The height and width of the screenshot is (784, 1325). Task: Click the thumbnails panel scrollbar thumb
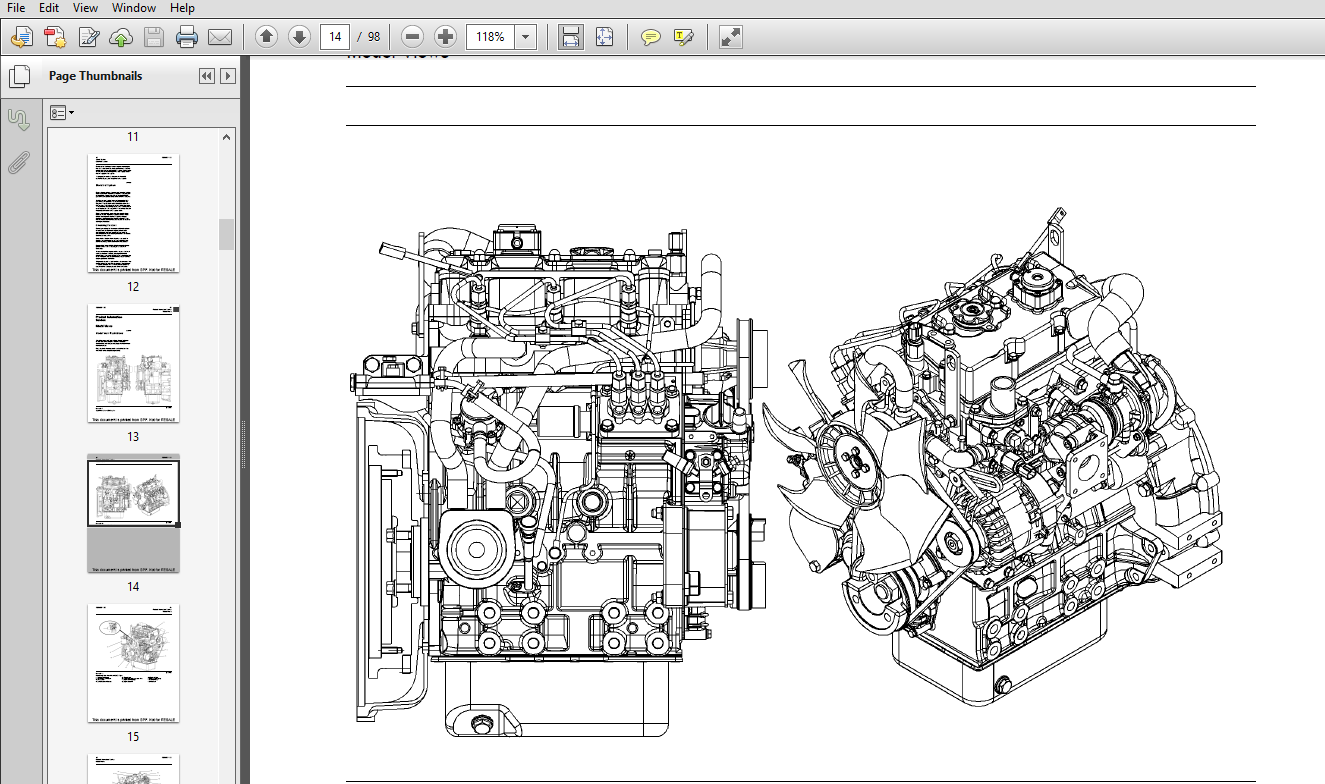[x=227, y=234]
